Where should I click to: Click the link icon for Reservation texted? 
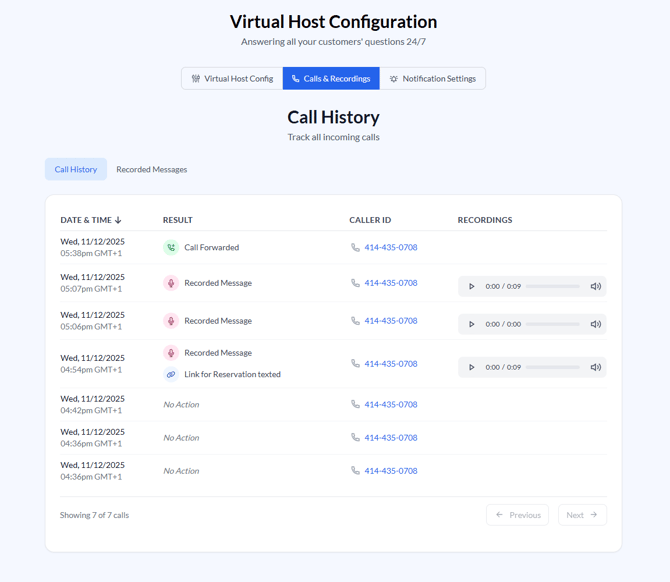pos(171,375)
